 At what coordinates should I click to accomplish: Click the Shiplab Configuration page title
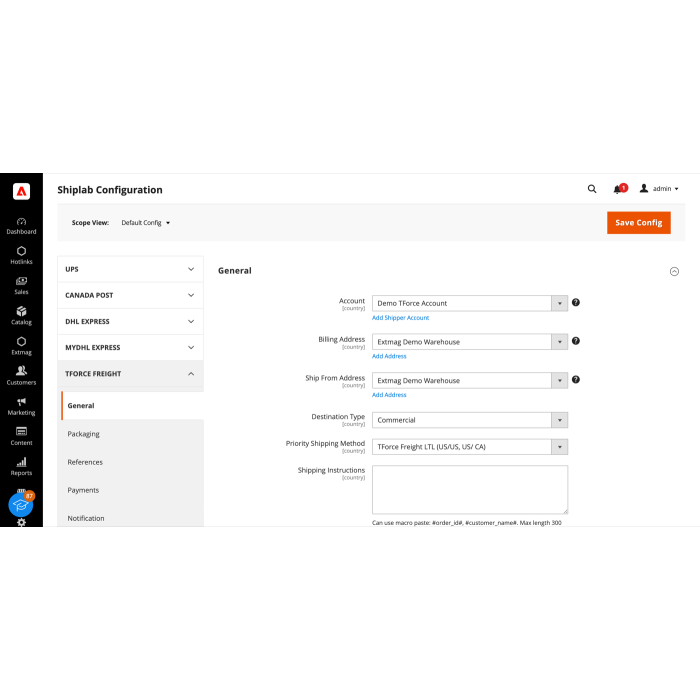(110, 190)
